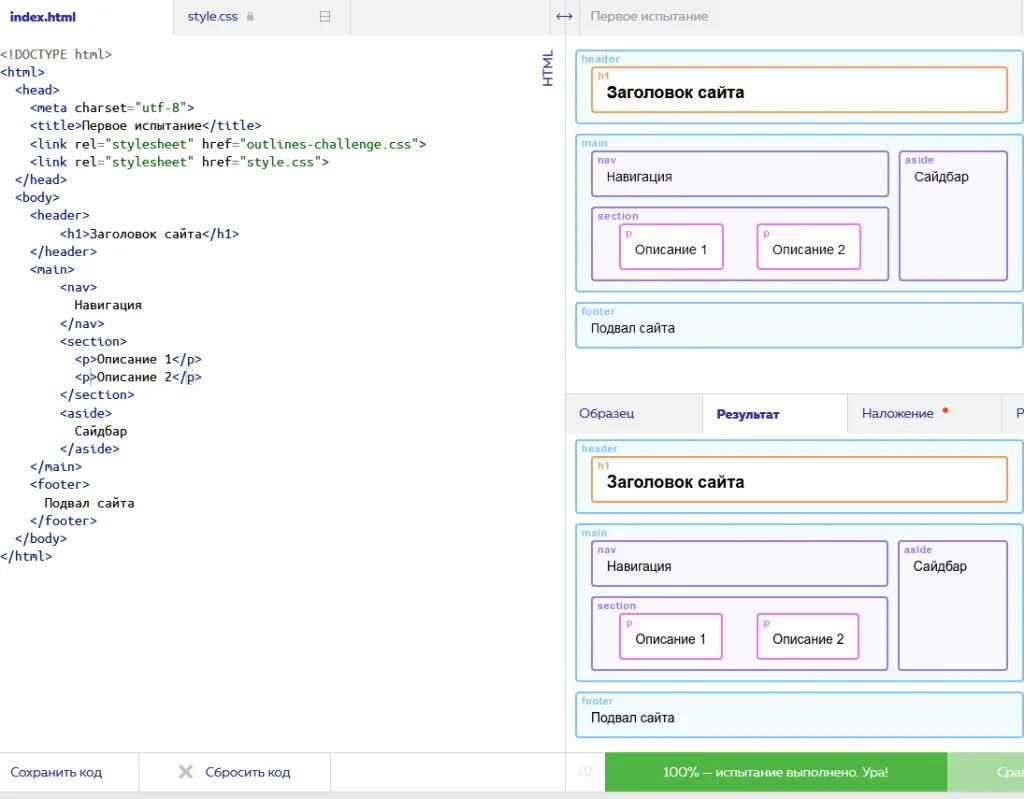Click the opening <aside> tag line
This screenshot has height=799, width=1024.
86,413
